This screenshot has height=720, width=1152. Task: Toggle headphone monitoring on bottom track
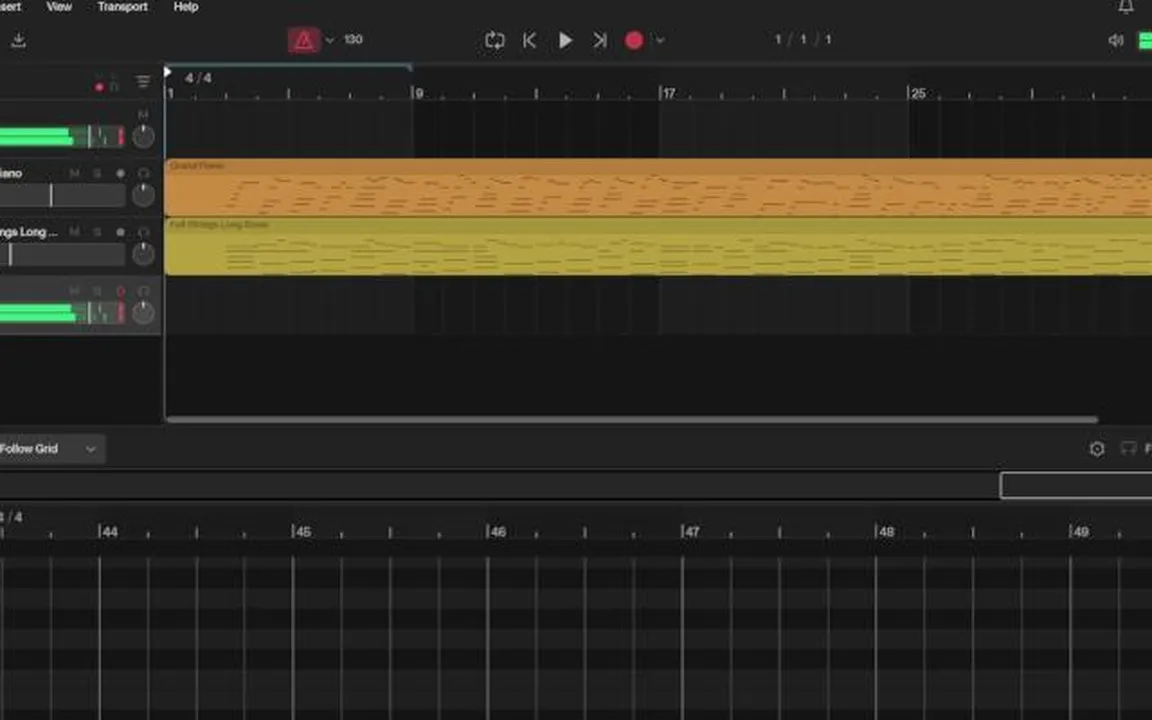tap(143, 291)
